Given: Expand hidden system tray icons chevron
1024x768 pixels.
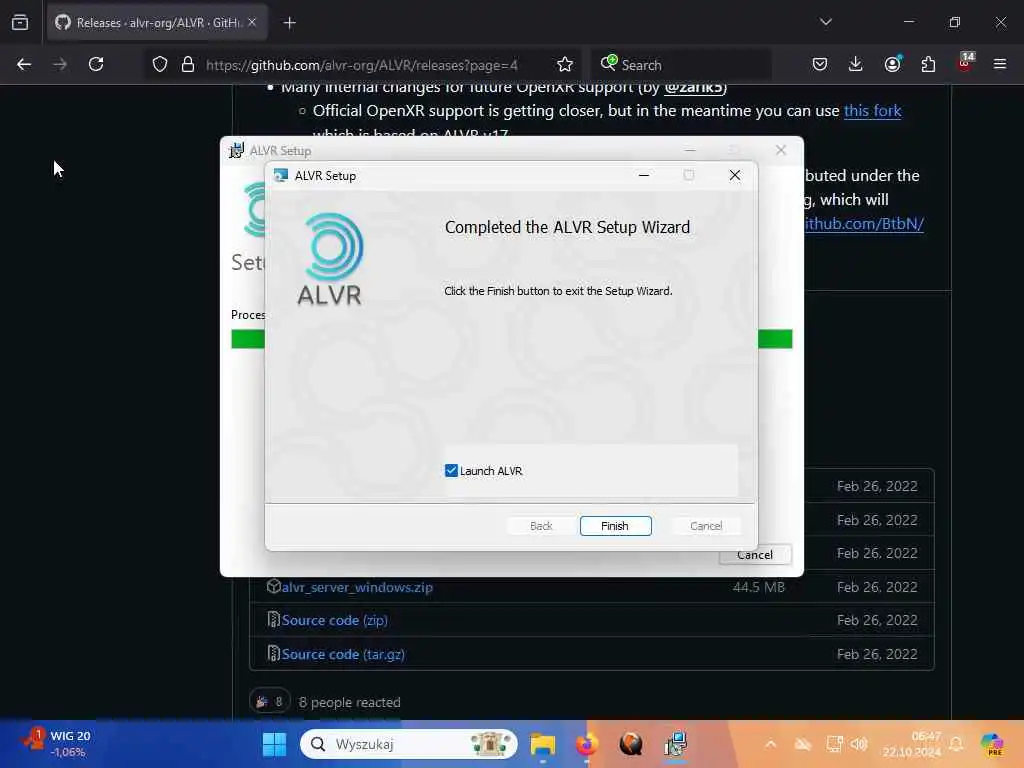Looking at the screenshot, I should pos(771,744).
